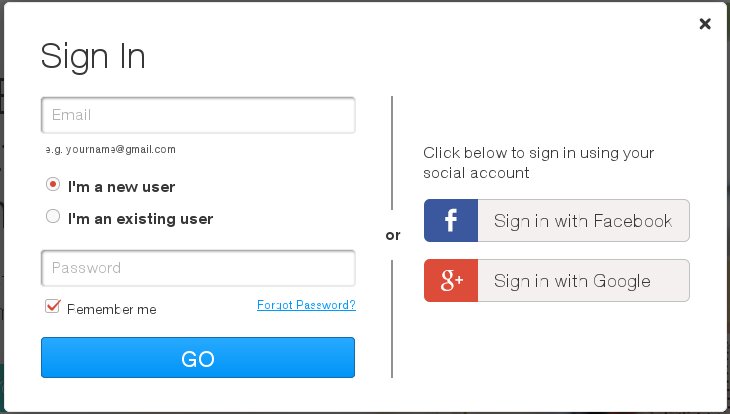Viewport: 730px width, 414px height.
Task: Select the I'm a new user radio button
Action: (x=53, y=184)
